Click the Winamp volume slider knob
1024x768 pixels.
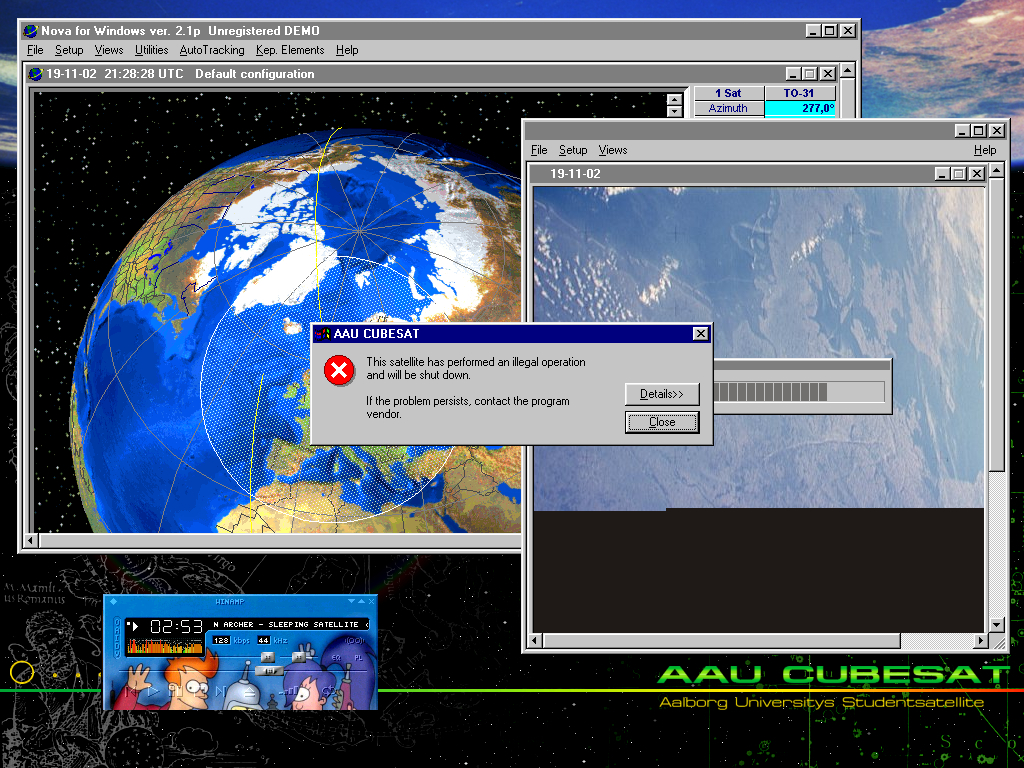tap(268, 657)
